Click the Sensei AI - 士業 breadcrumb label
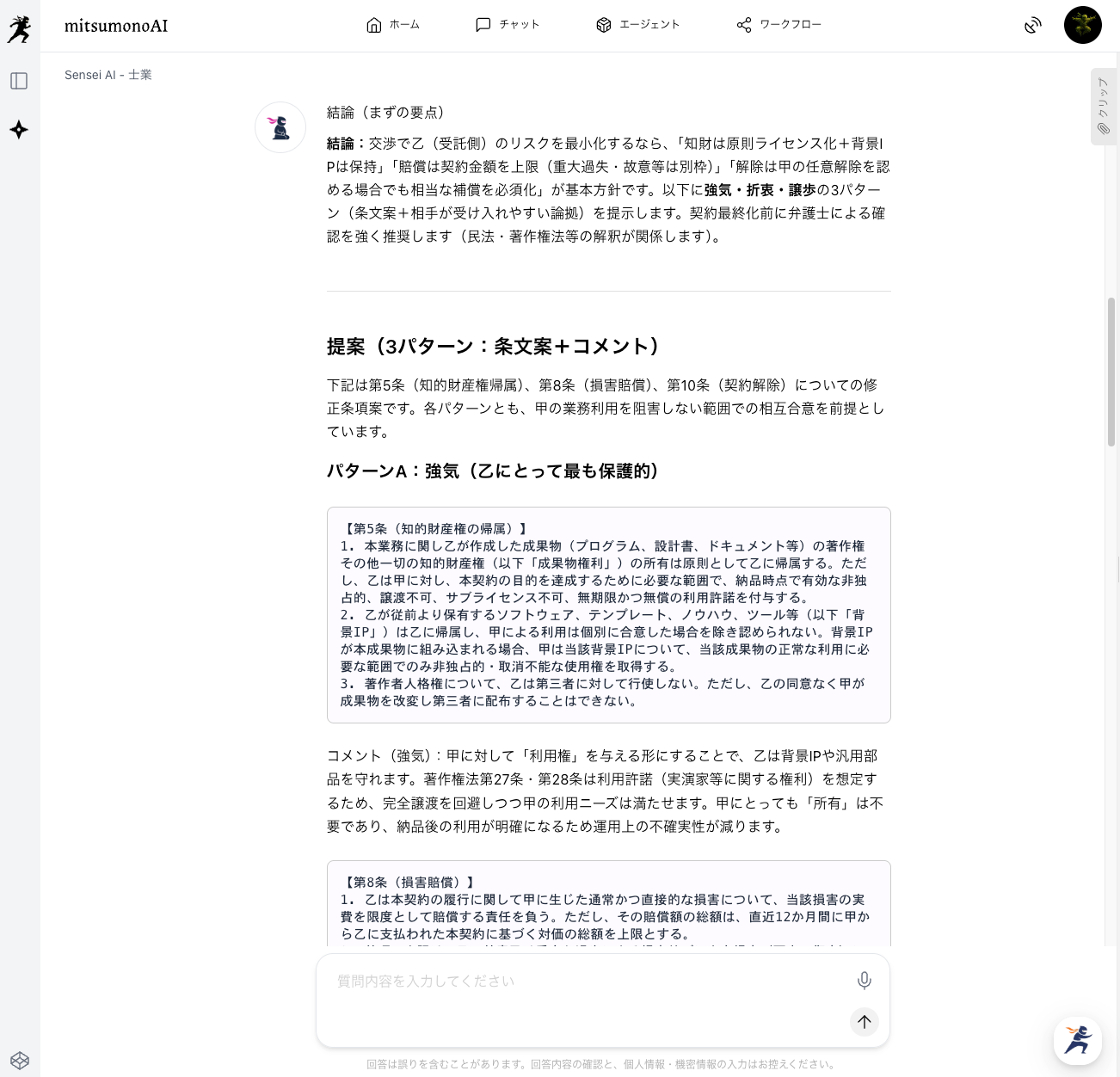1120x1077 pixels. (108, 75)
